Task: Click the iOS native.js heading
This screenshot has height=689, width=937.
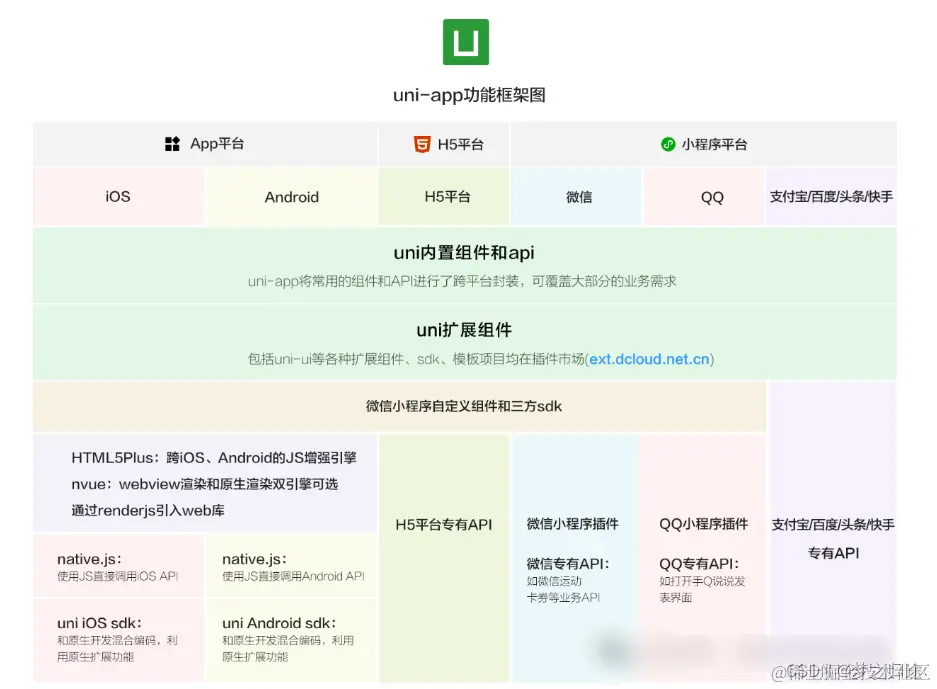Action: [x=89, y=559]
